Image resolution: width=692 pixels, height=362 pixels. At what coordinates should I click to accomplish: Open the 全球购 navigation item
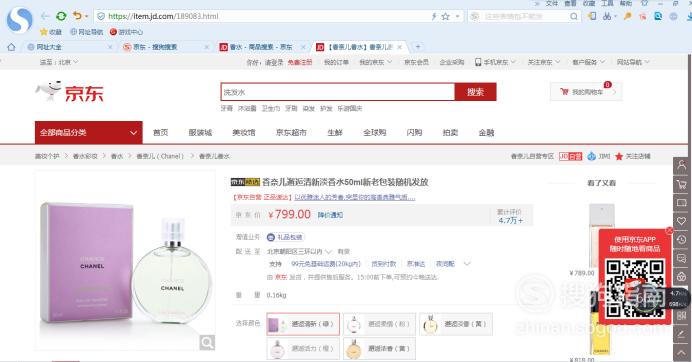point(375,132)
